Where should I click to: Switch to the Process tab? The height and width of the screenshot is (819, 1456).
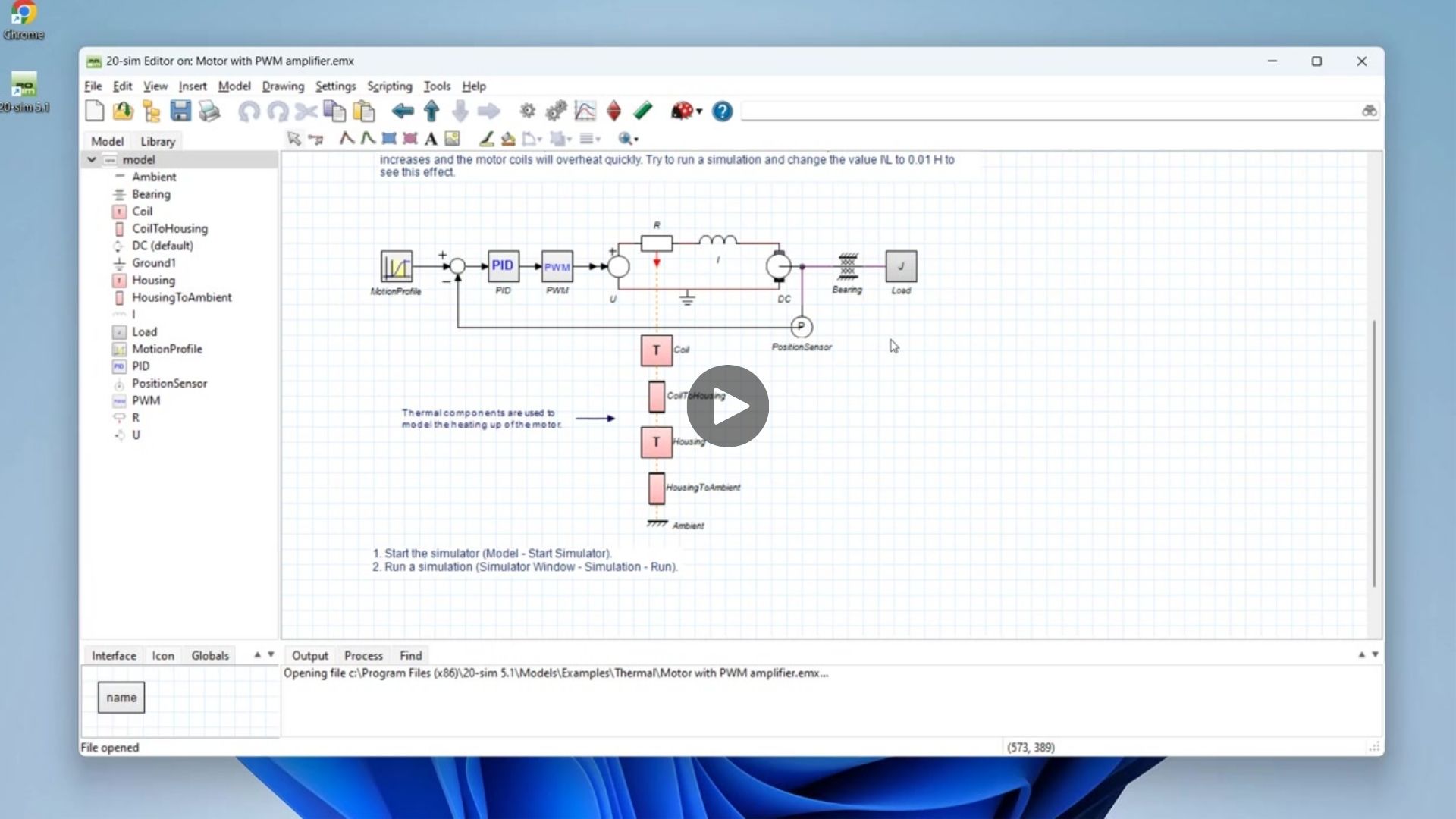tap(362, 655)
